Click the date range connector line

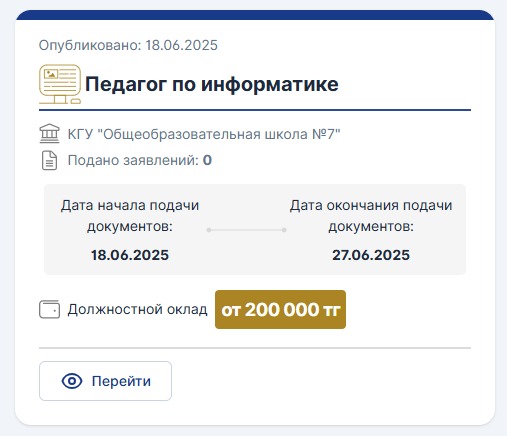246,230
